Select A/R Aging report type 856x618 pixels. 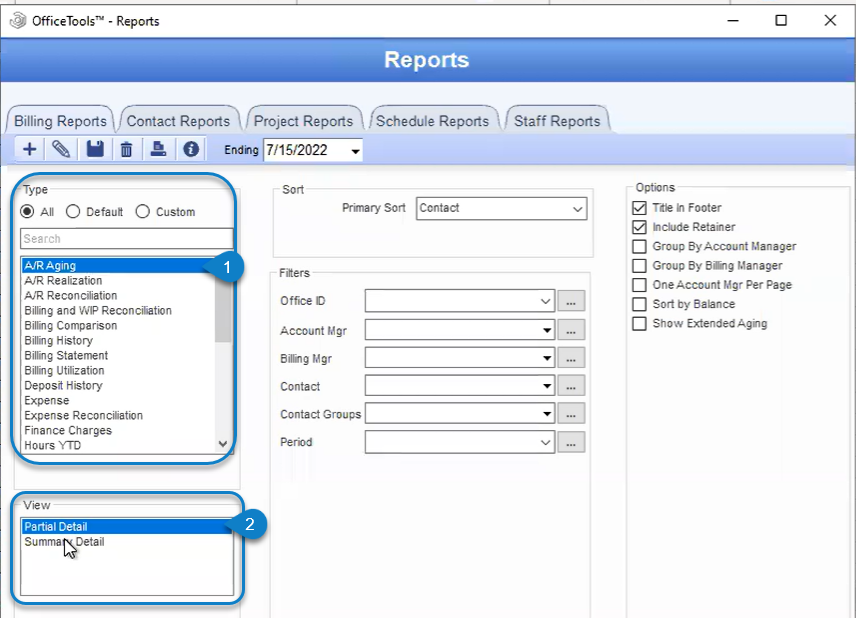[x=118, y=265]
